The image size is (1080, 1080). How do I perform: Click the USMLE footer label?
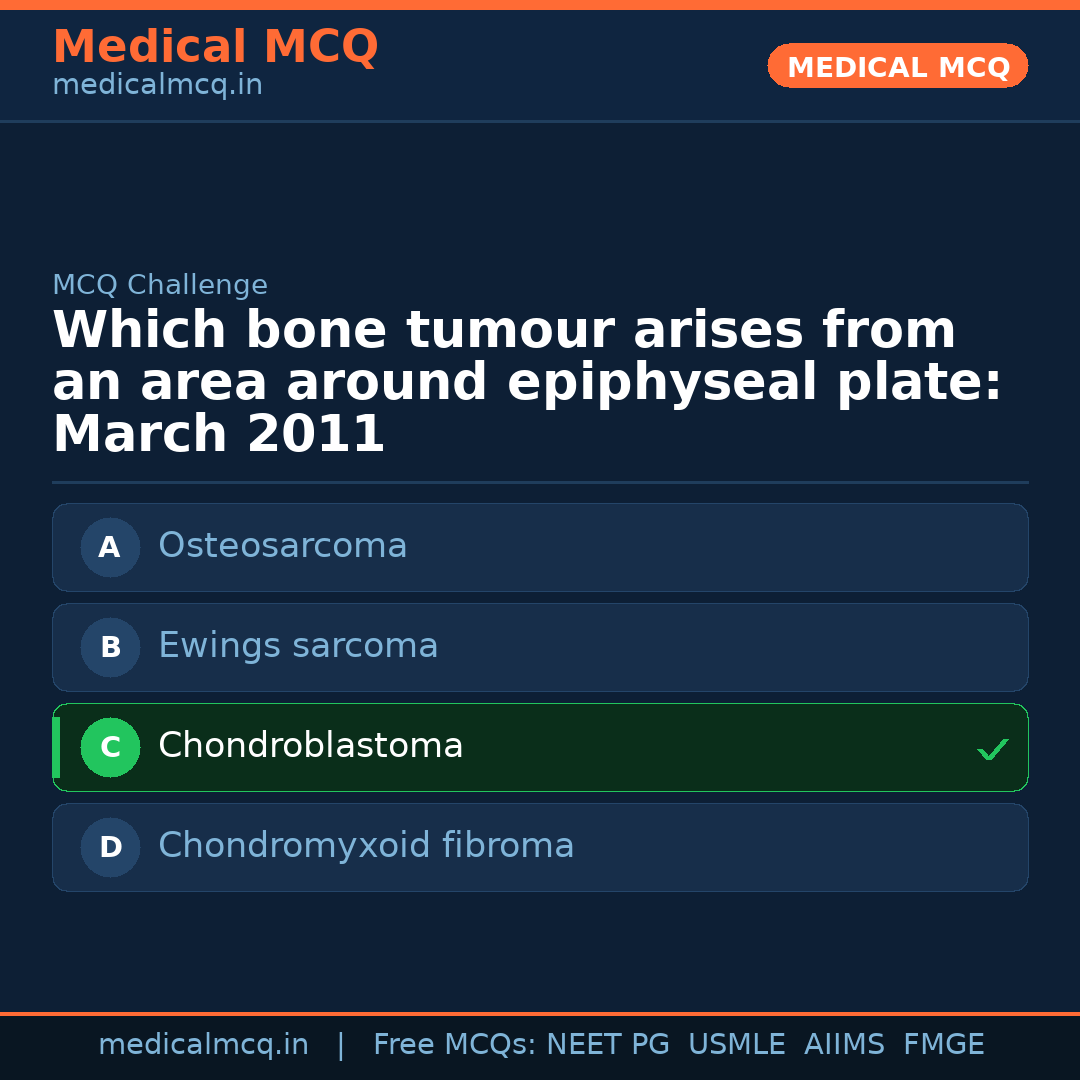click(737, 1044)
